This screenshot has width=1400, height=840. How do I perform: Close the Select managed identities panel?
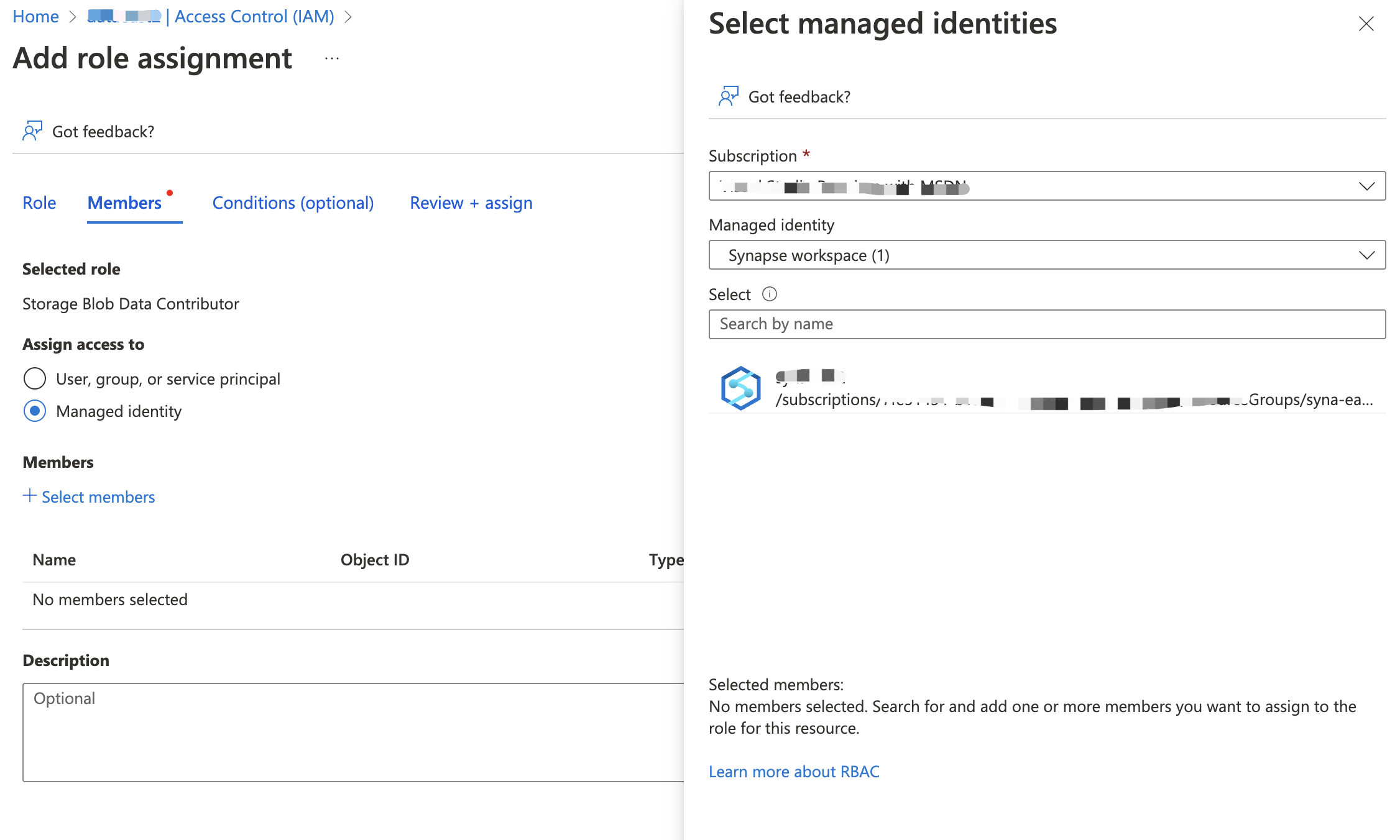[1366, 24]
